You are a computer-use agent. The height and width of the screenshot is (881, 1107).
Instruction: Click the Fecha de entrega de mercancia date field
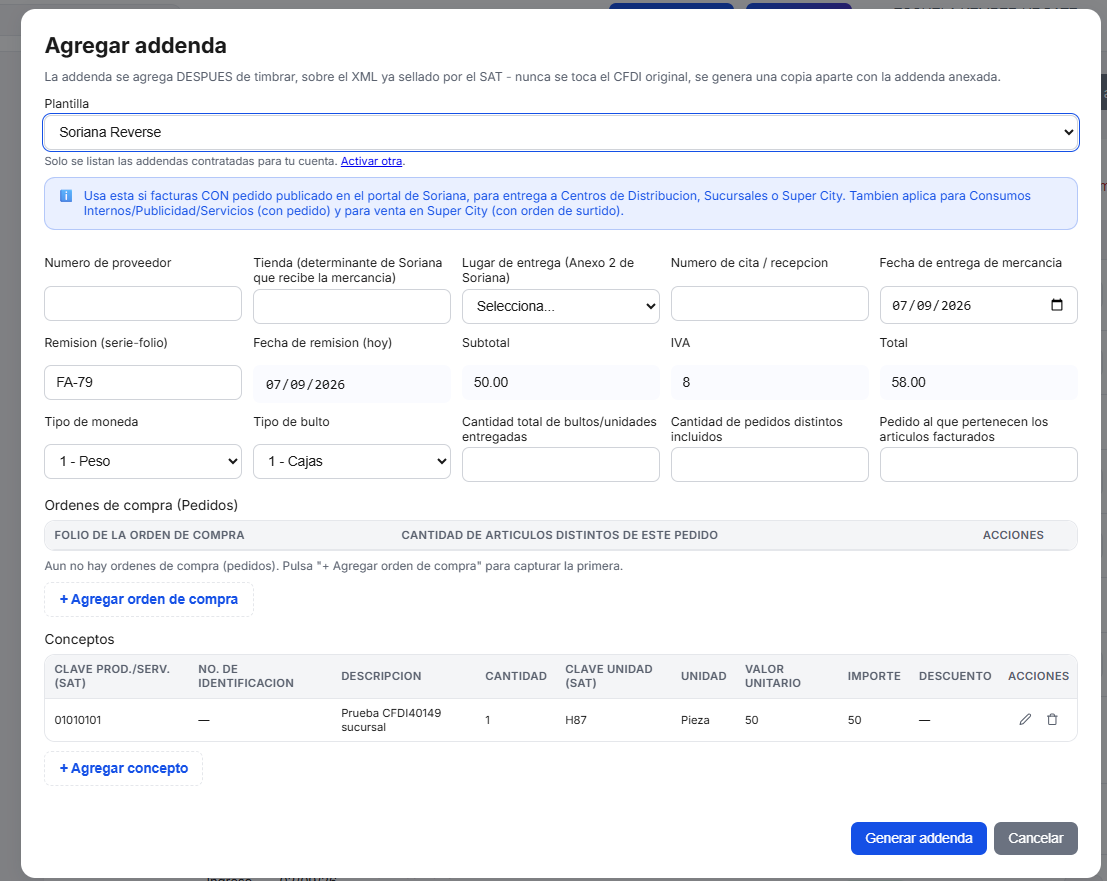(979, 305)
